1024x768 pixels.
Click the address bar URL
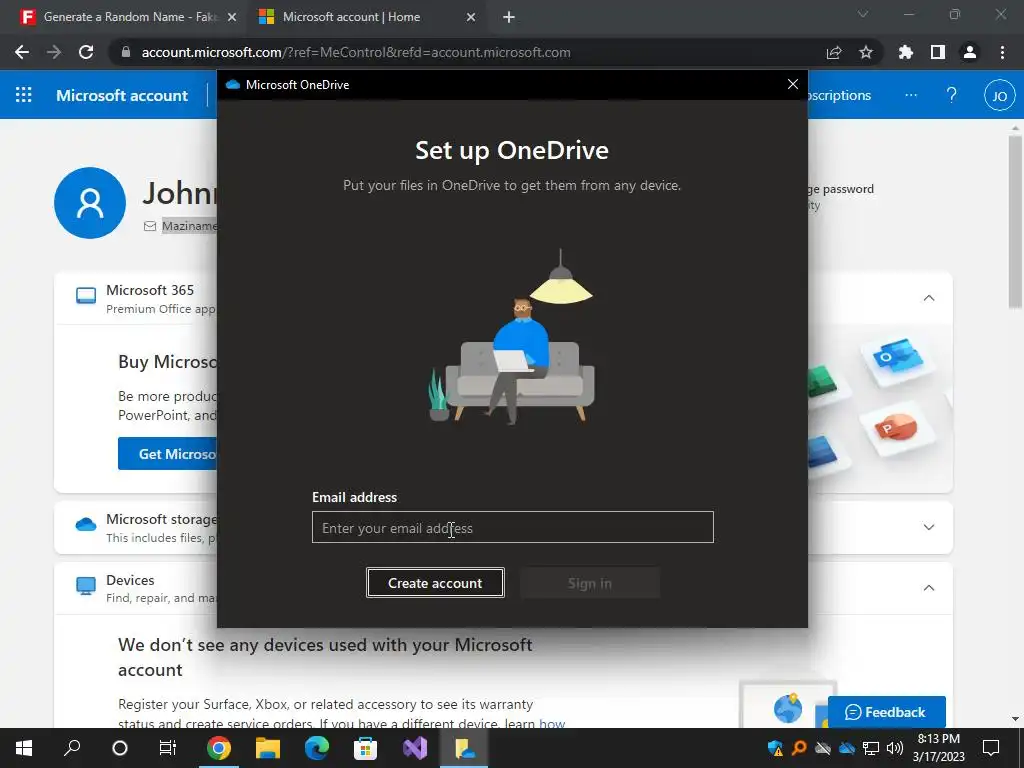pos(356,52)
